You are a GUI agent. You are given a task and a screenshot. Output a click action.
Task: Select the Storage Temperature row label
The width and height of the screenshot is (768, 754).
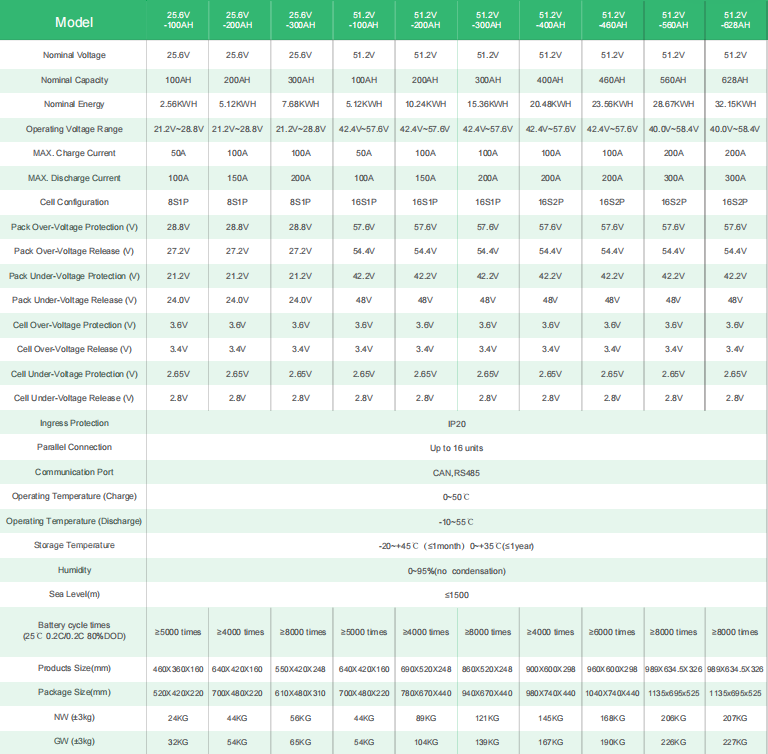coord(74,545)
